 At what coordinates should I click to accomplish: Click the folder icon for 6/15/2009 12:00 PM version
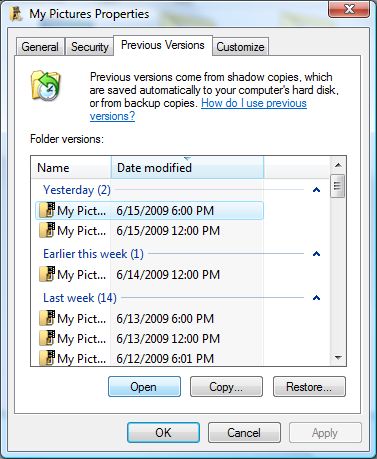point(47,230)
